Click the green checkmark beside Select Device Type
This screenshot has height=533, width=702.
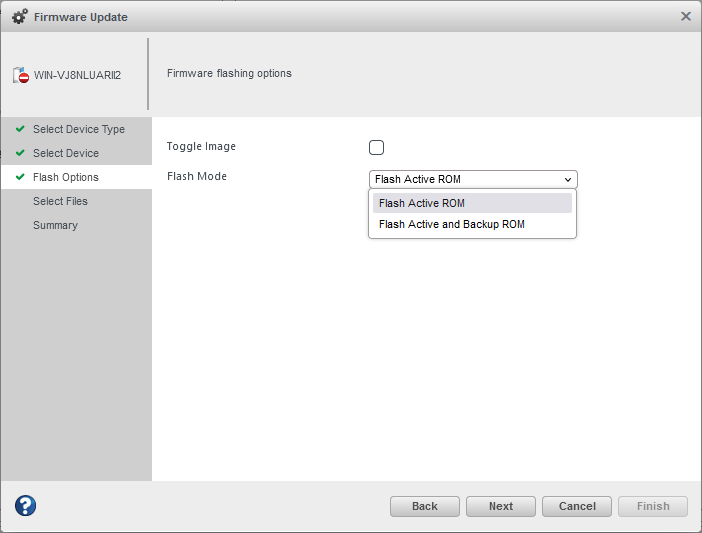[x=20, y=129]
